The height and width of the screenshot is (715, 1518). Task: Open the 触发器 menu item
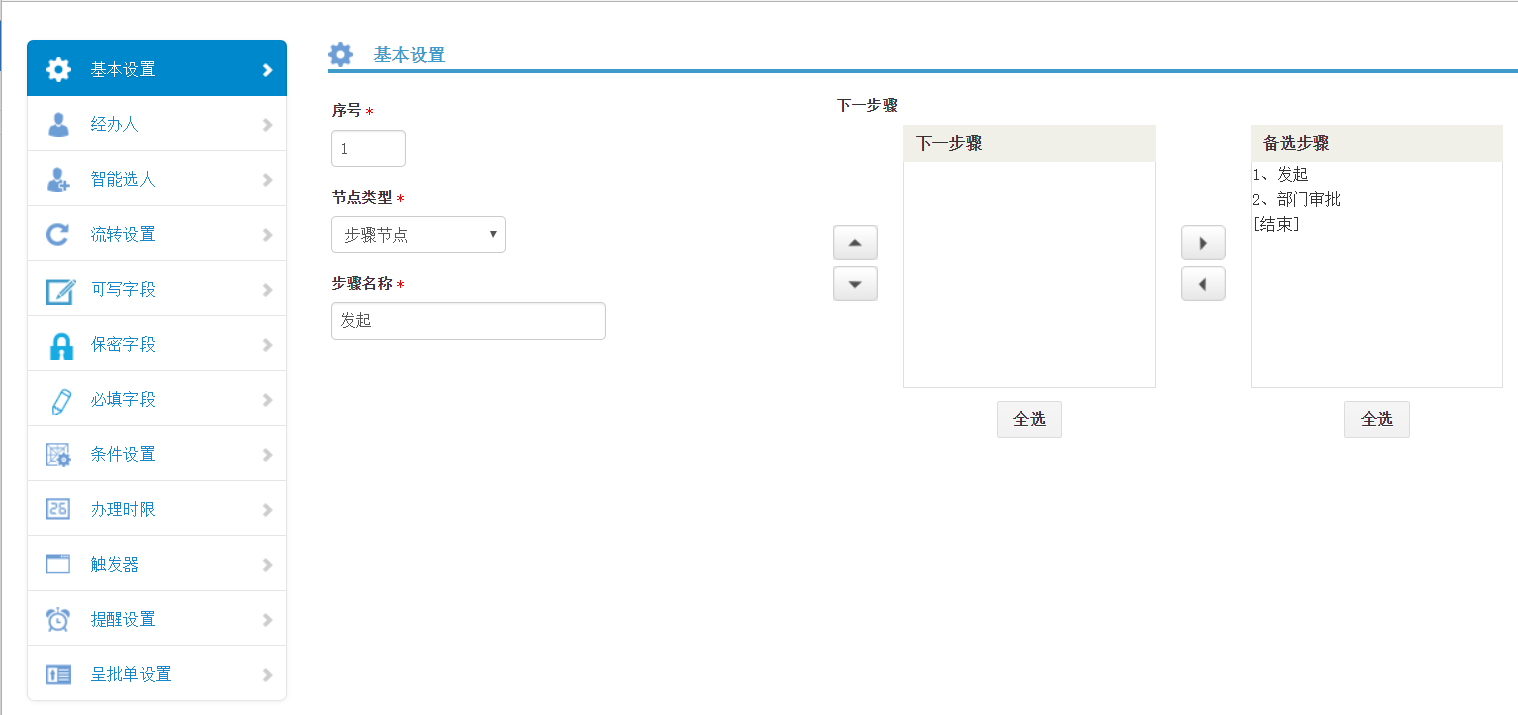click(x=157, y=564)
